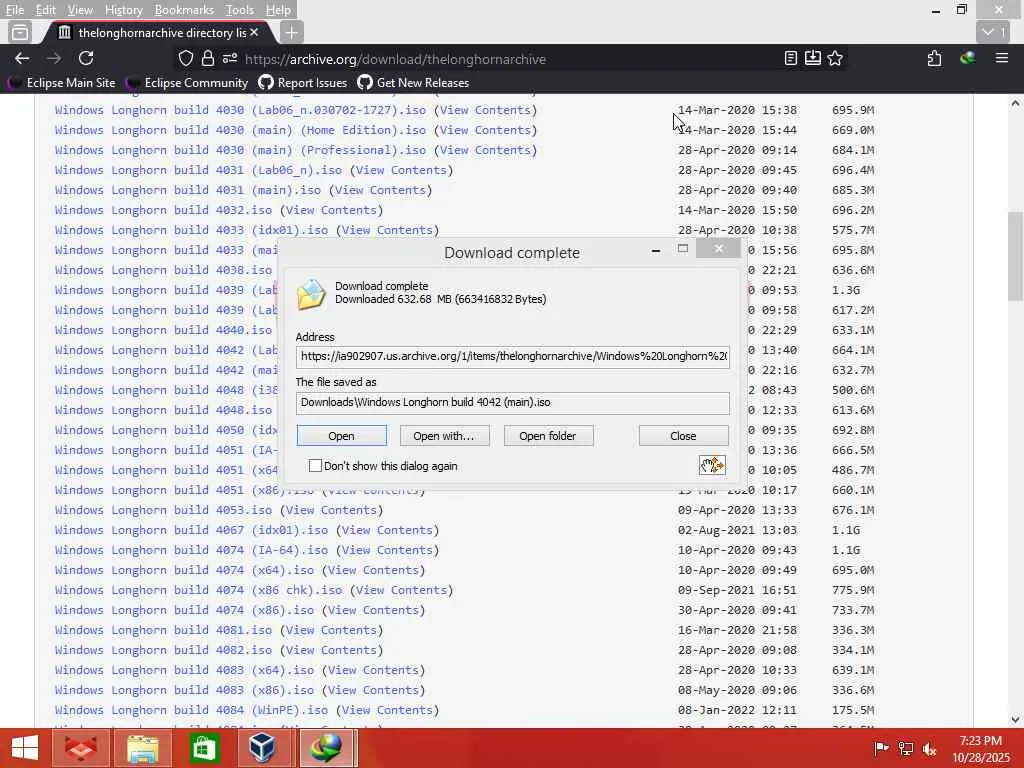Minimize the Download complete dialog
The width and height of the screenshot is (1024, 768).
(656, 251)
